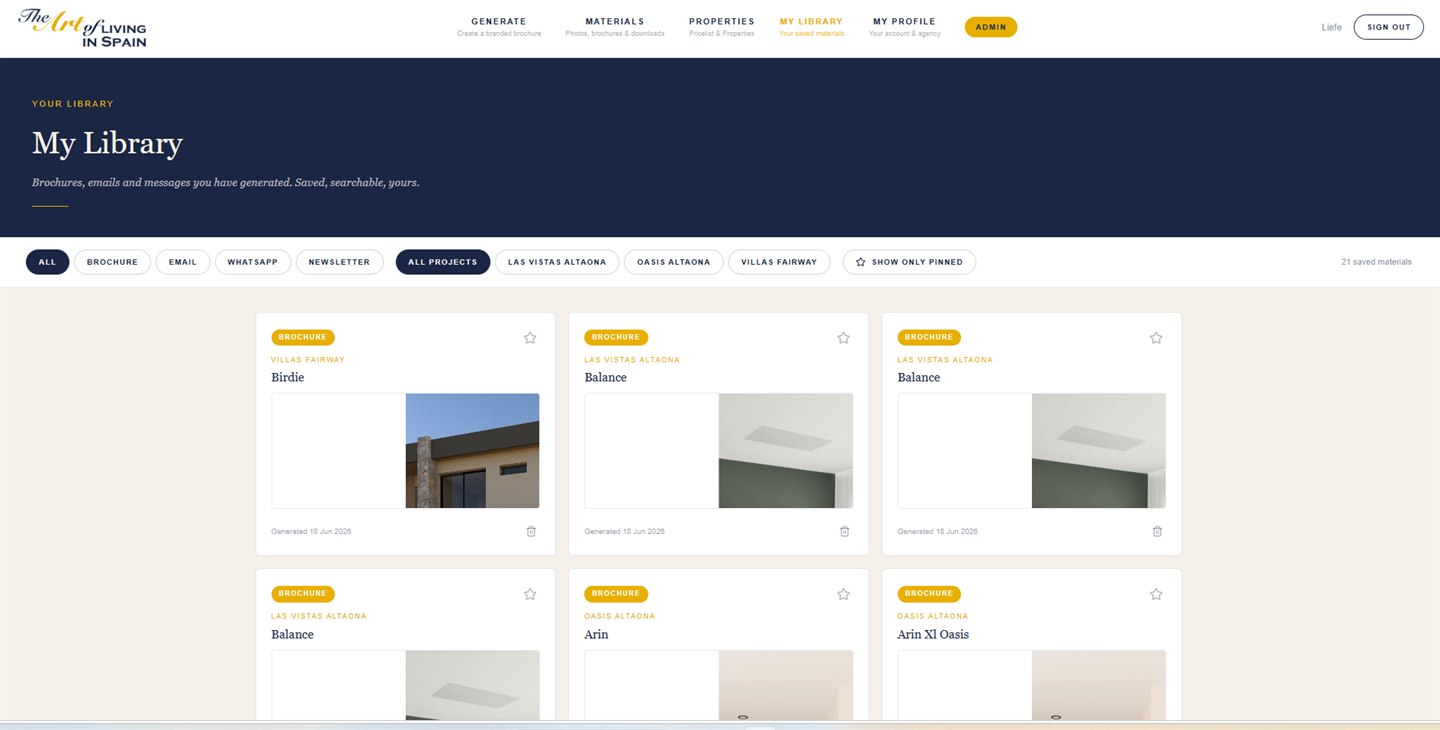
Task: Star the Arin brochure card
Action: tap(843, 594)
